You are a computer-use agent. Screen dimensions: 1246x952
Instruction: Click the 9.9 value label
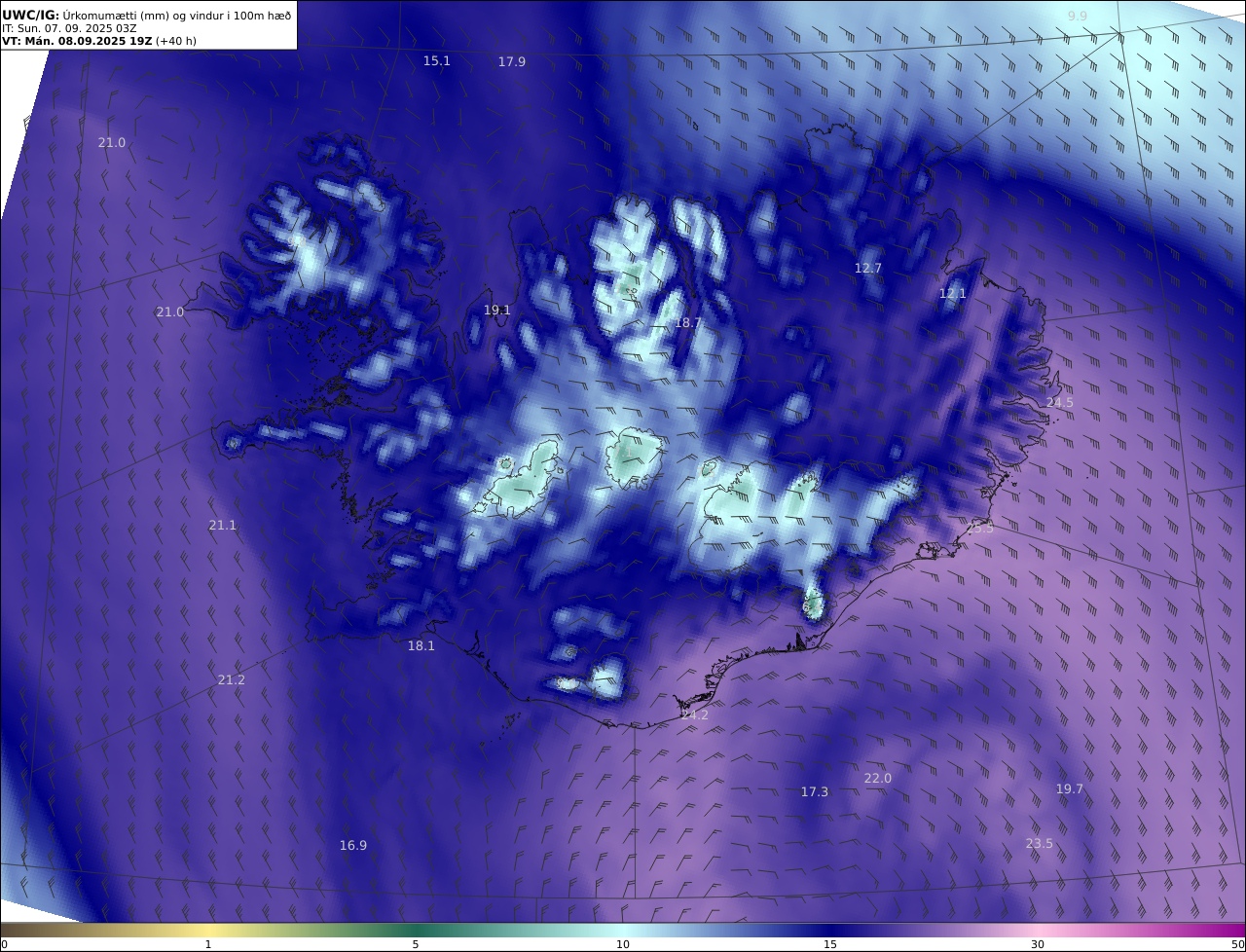1078,16
